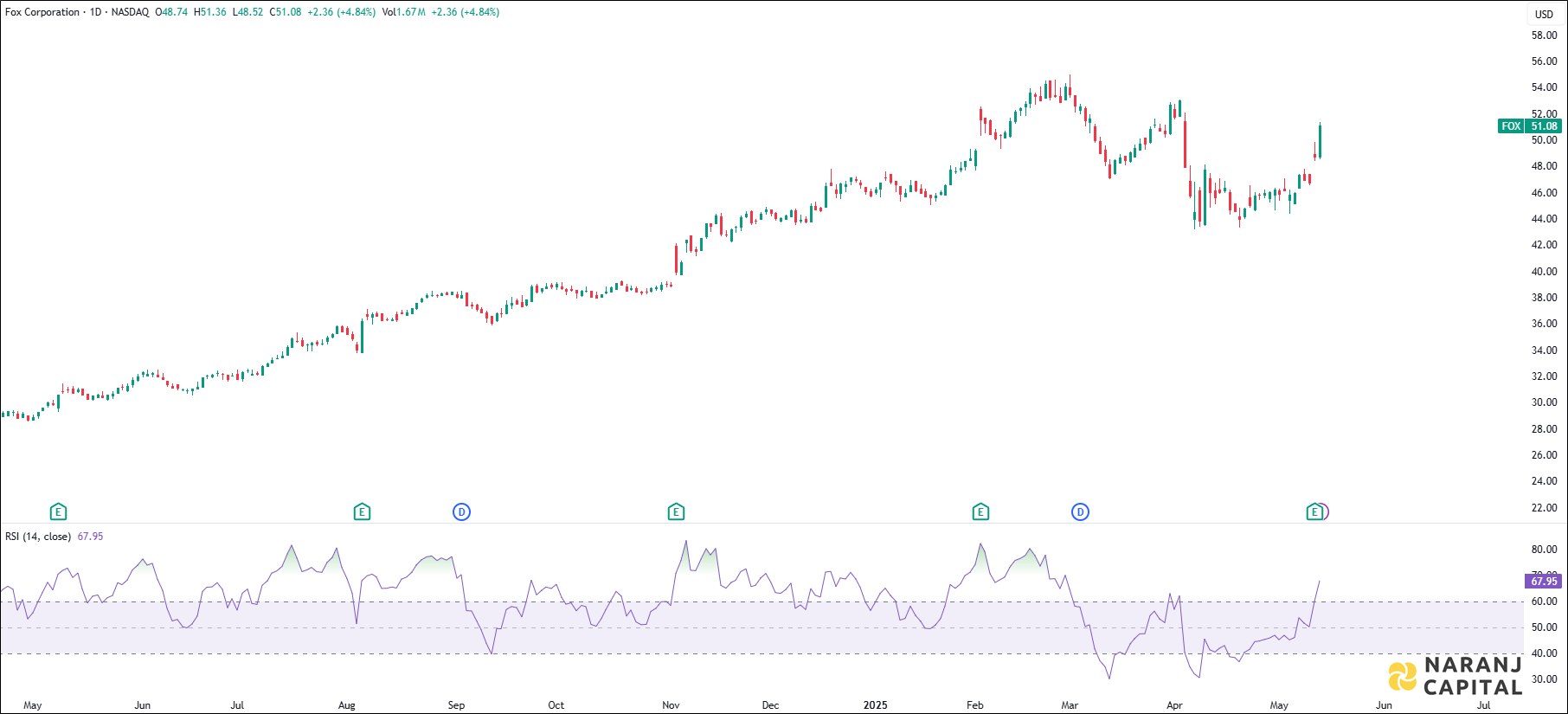Click the 48.00 price scale label

tap(1544, 166)
